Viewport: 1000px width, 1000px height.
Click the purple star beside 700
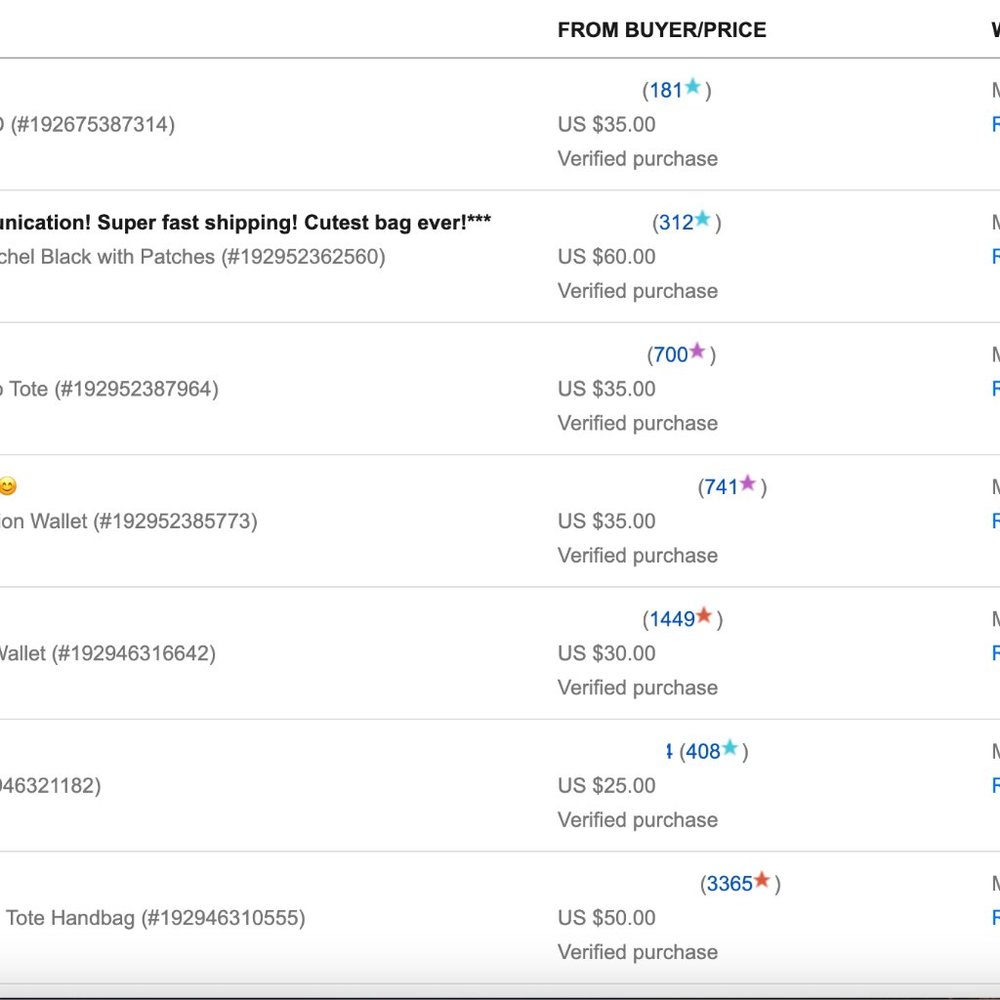[697, 351]
